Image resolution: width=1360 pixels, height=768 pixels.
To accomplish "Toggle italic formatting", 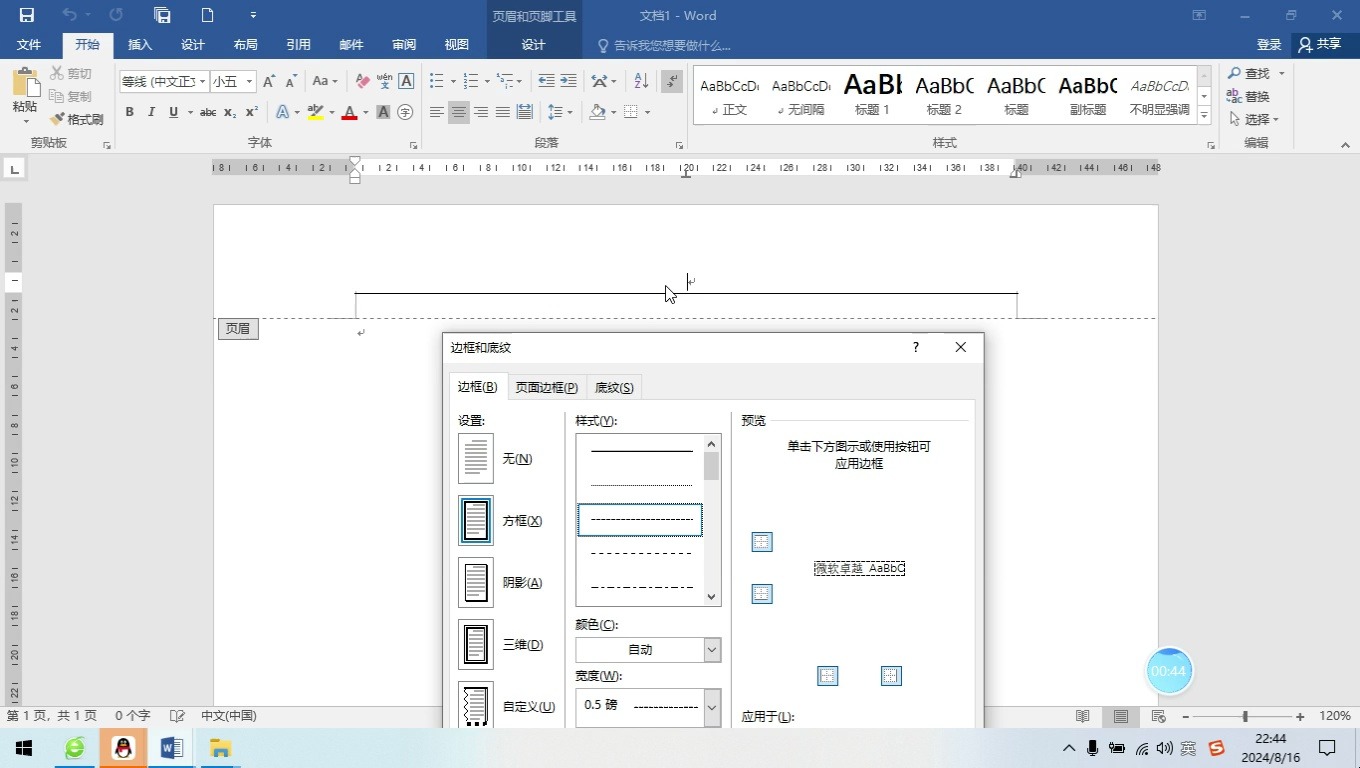I will (x=151, y=112).
